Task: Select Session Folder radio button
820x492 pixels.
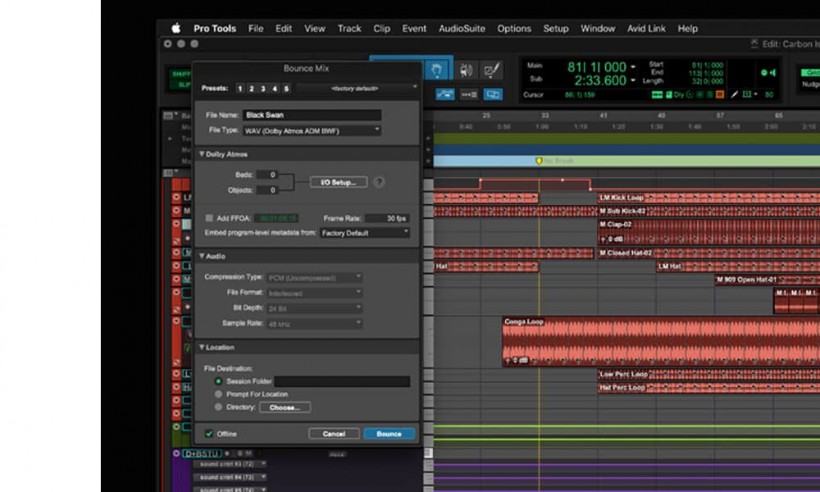Action: [x=219, y=381]
